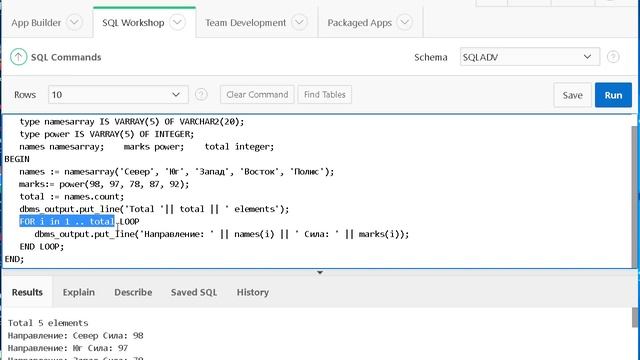Screen dimensions: 640x360
Task: Expand the App Builder dropdown chevron
Action: [74, 22]
